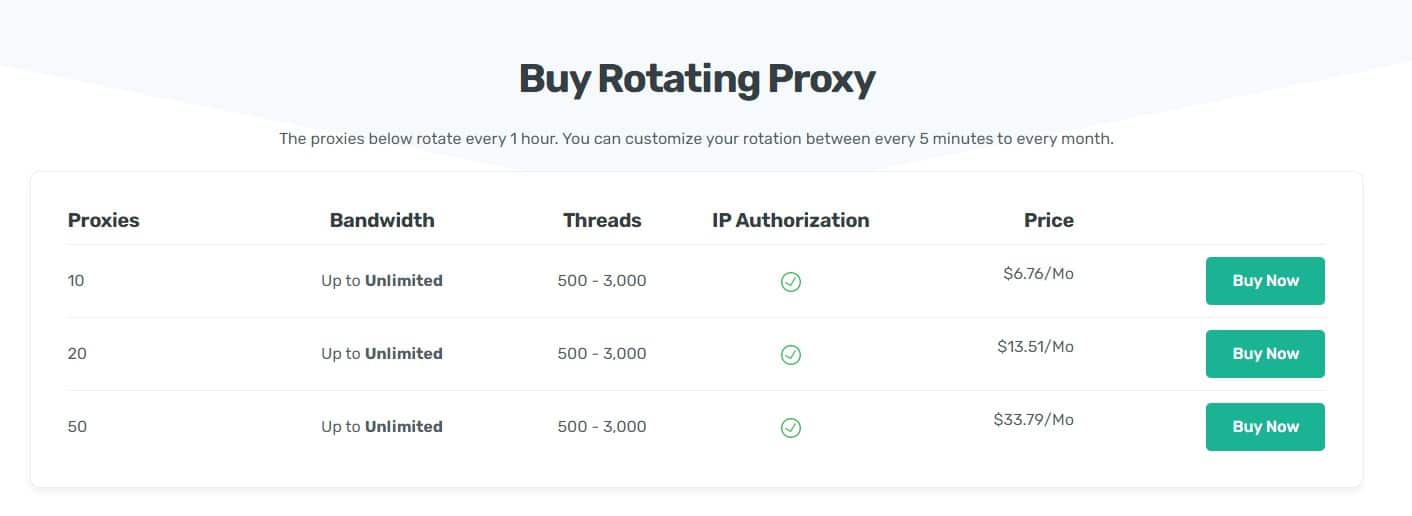Click the Proxies column header
The width and height of the screenshot is (1412, 516).
104,220
